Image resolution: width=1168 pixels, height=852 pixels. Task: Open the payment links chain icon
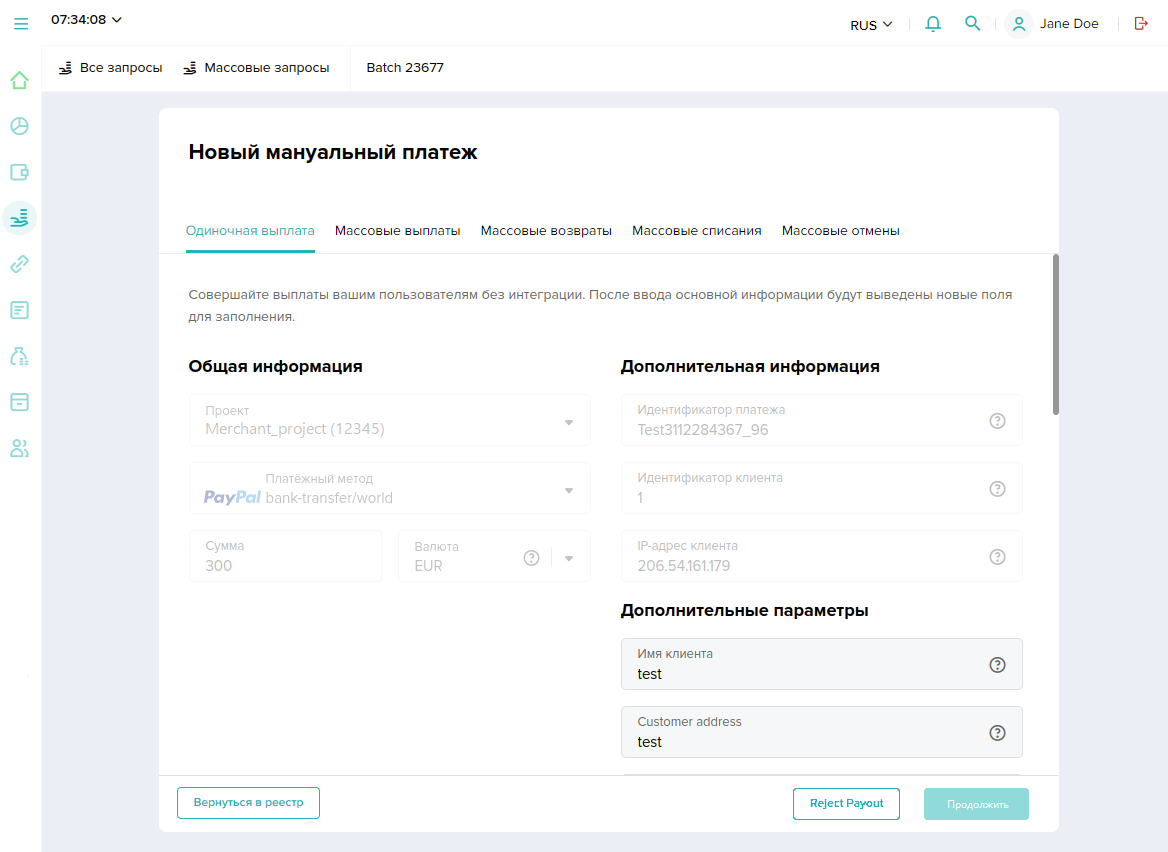[x=20, y=264]
